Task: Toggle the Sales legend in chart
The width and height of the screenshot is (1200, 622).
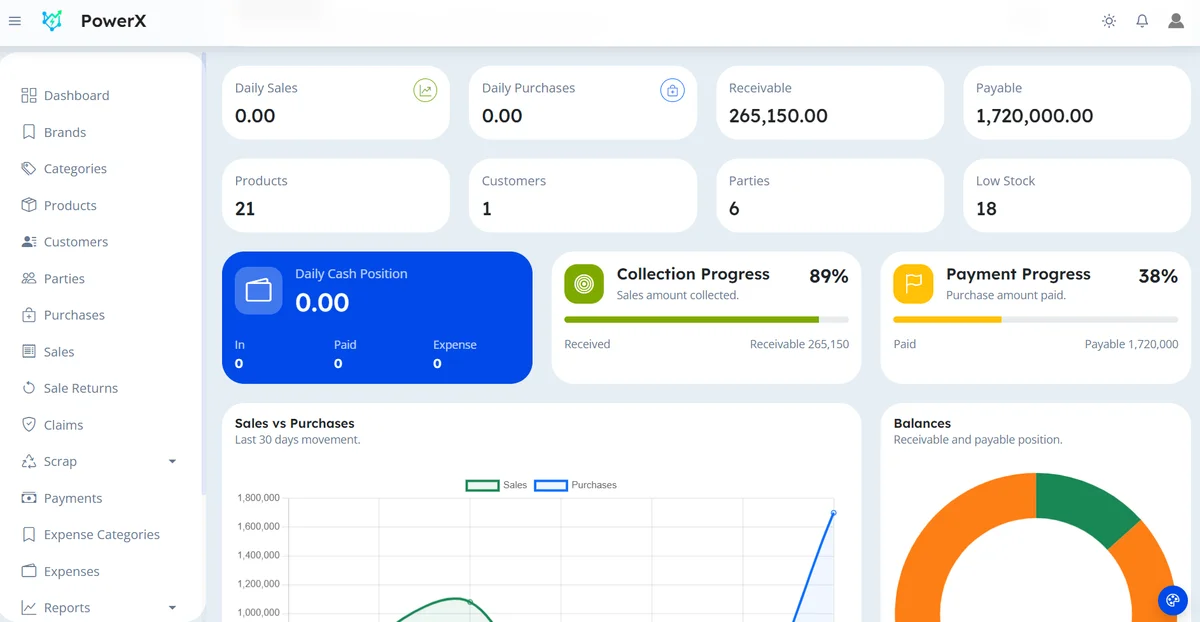Action: 497,485
